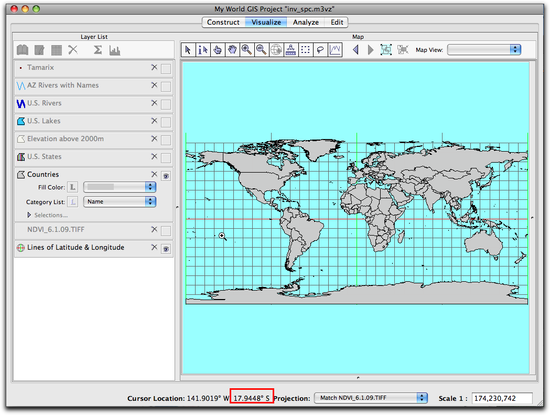Viewport: 550px width, 415px height.
Task: Select the U.S. States layer name
Action: (x=44, y=156)
